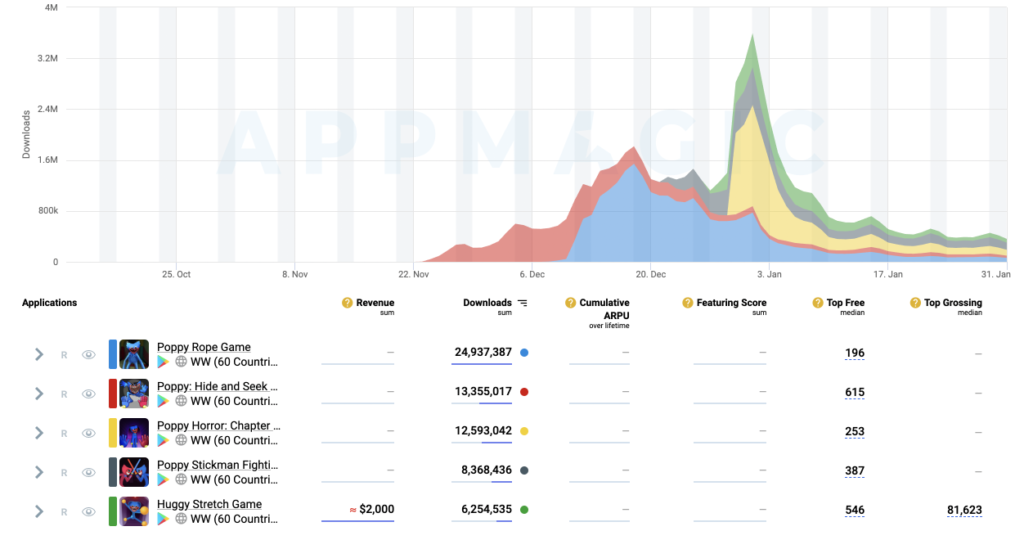
Task: Sort by the Top Free column header
Action: (x=845, y=303)
